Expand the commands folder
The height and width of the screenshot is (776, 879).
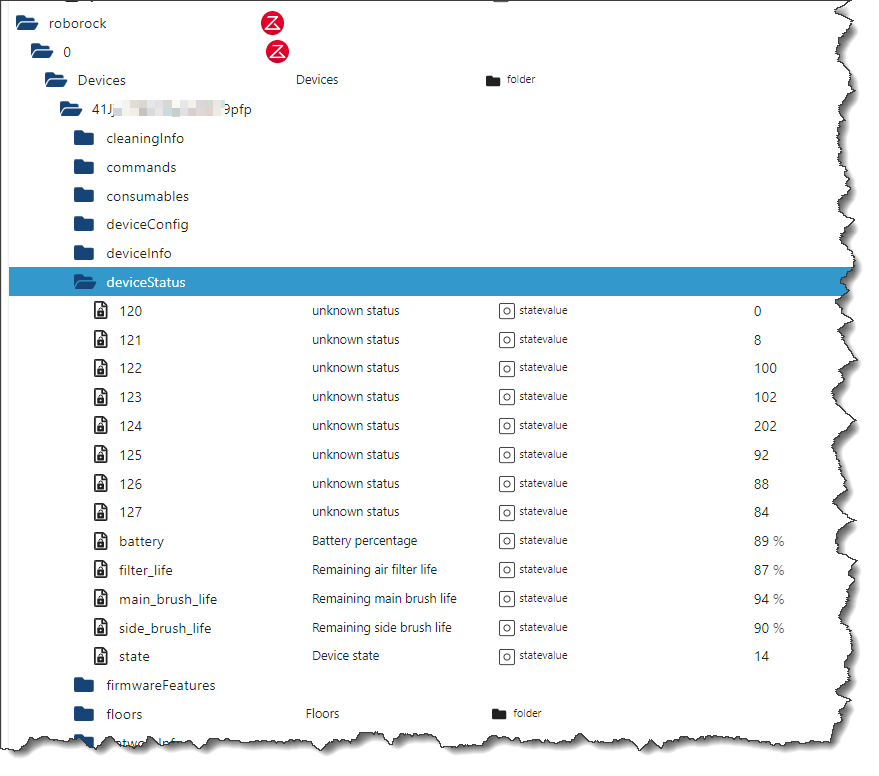point(84,167)
